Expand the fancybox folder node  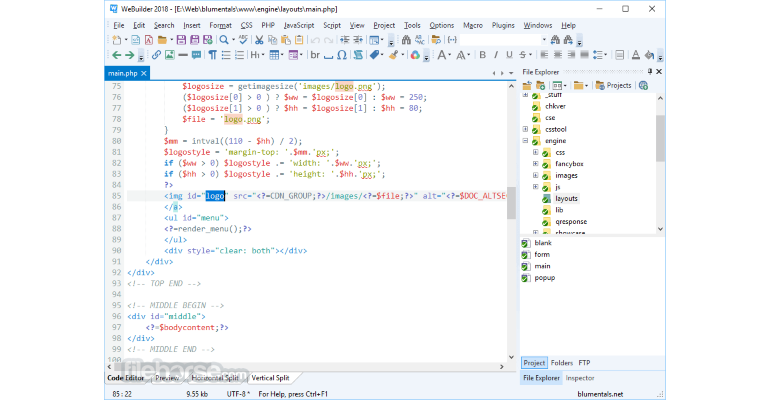pos(535,164)
